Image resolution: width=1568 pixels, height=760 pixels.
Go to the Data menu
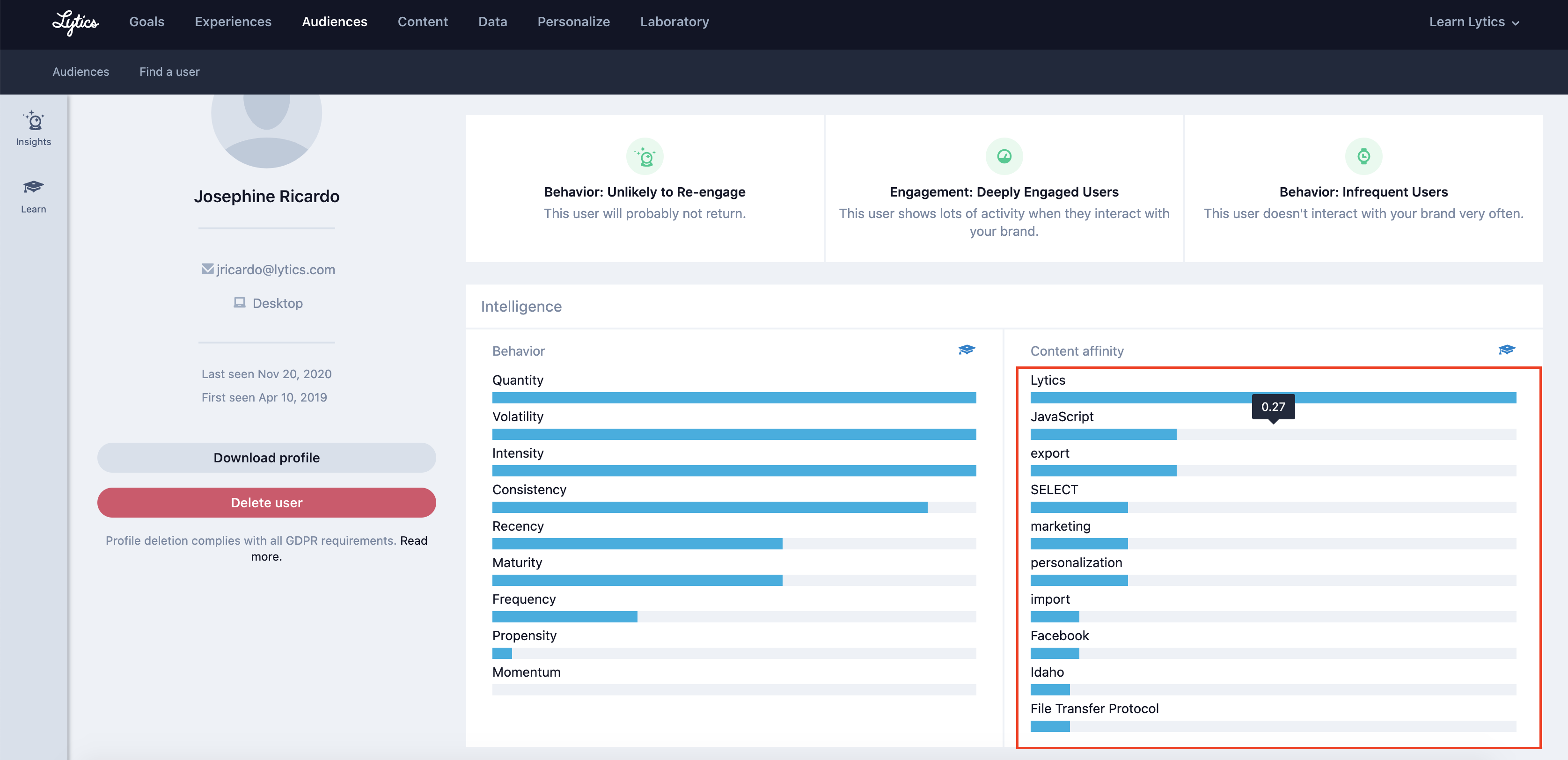(x=492, y=22)
